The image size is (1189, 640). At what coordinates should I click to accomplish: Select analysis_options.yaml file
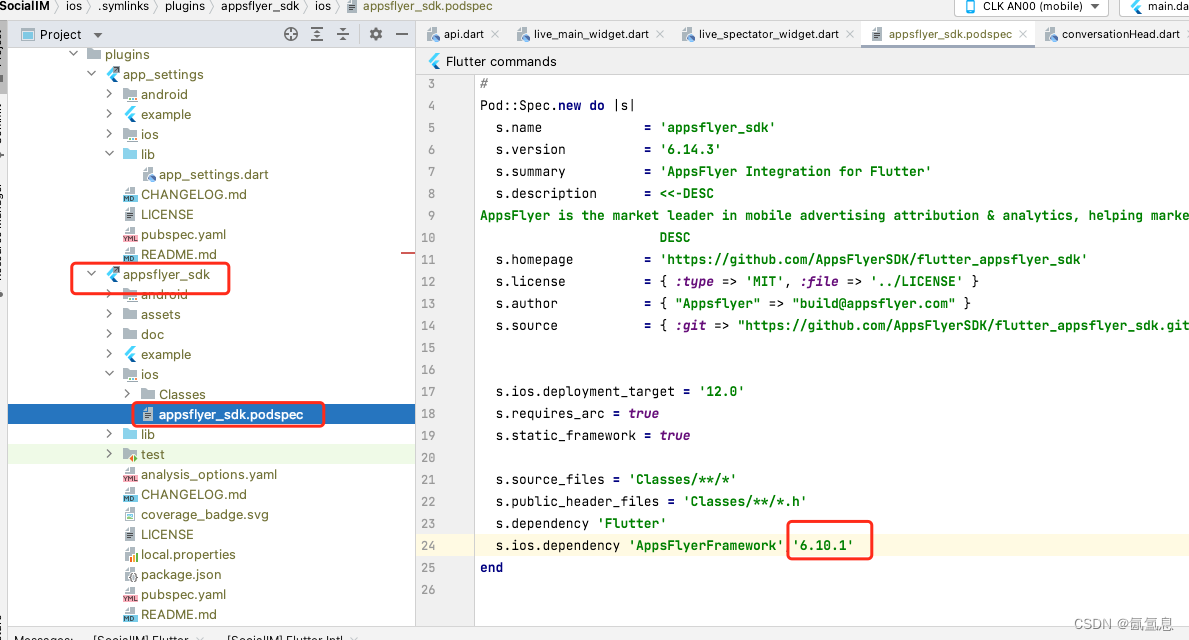[209, 474]
